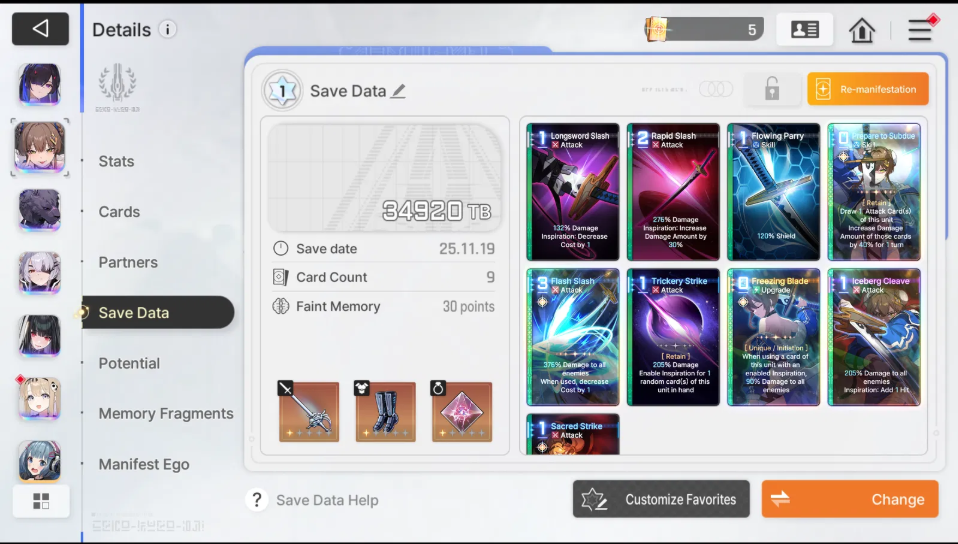Select the 30 points Faint Memory value
Image resolution: width=958 pixels, height=544 pixels.
pos(469,306)
